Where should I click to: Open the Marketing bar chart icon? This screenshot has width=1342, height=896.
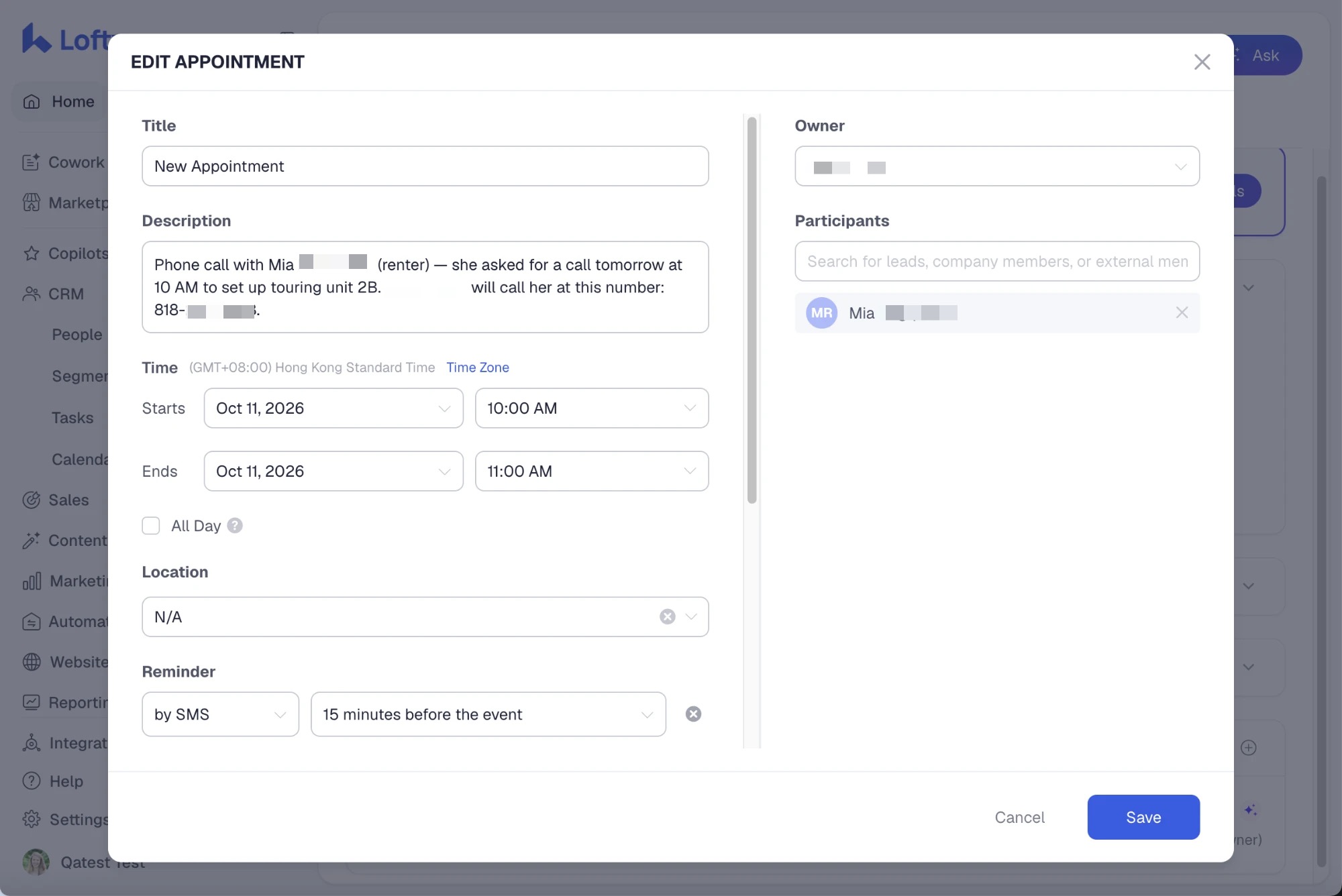click(x=32, y=581)
